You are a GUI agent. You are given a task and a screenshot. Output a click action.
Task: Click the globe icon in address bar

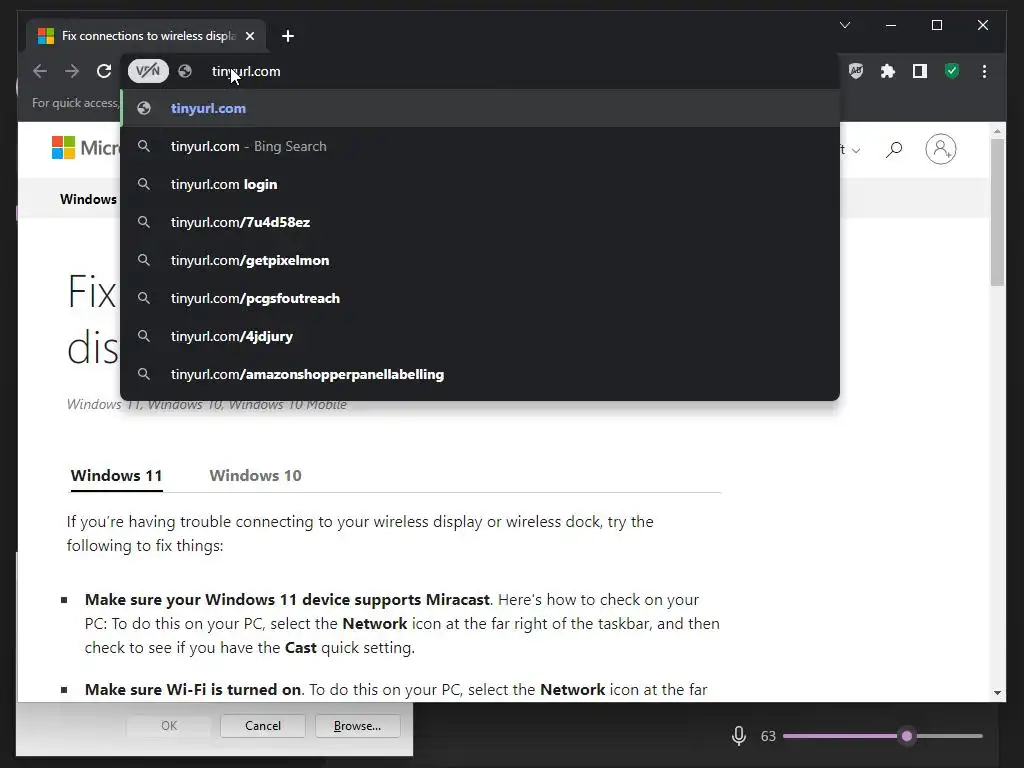pyautogui.click(x=185, y=71)
